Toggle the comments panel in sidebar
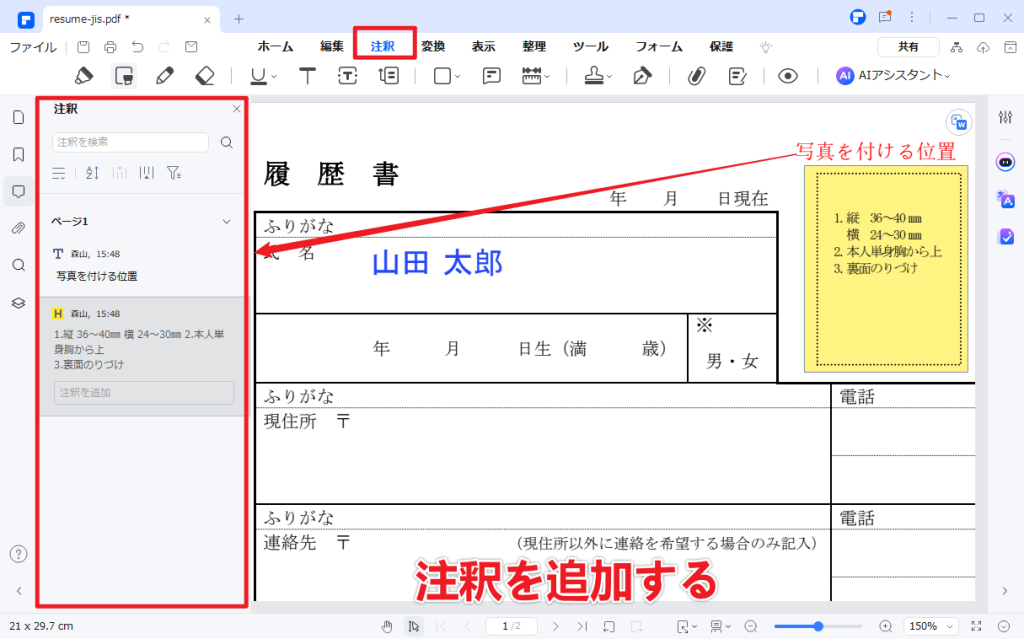Viewport: 1024px width, 639px height. click(x=18, y=191)
